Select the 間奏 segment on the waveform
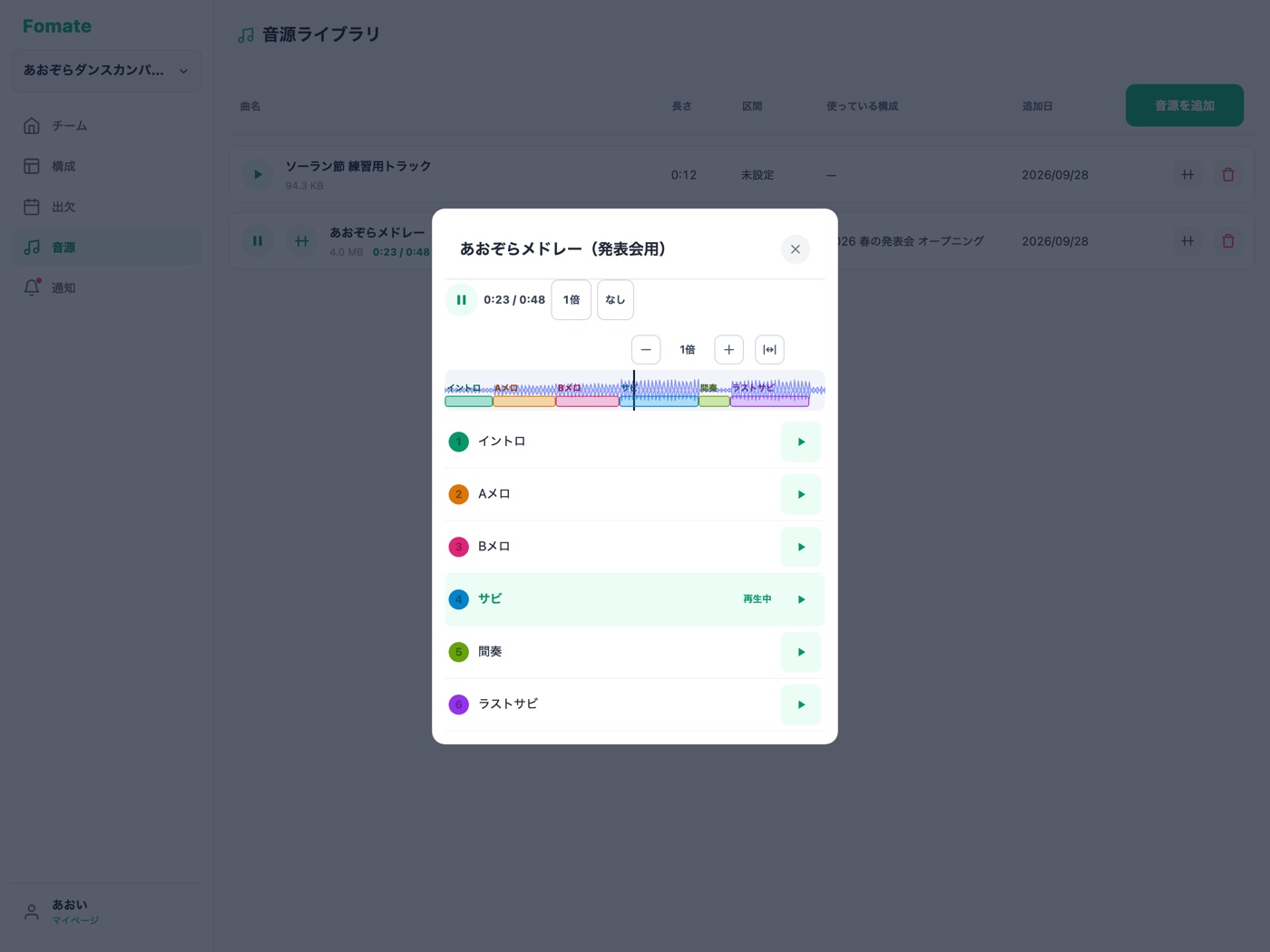This screenshot has height=952, width=1270. 714,401
